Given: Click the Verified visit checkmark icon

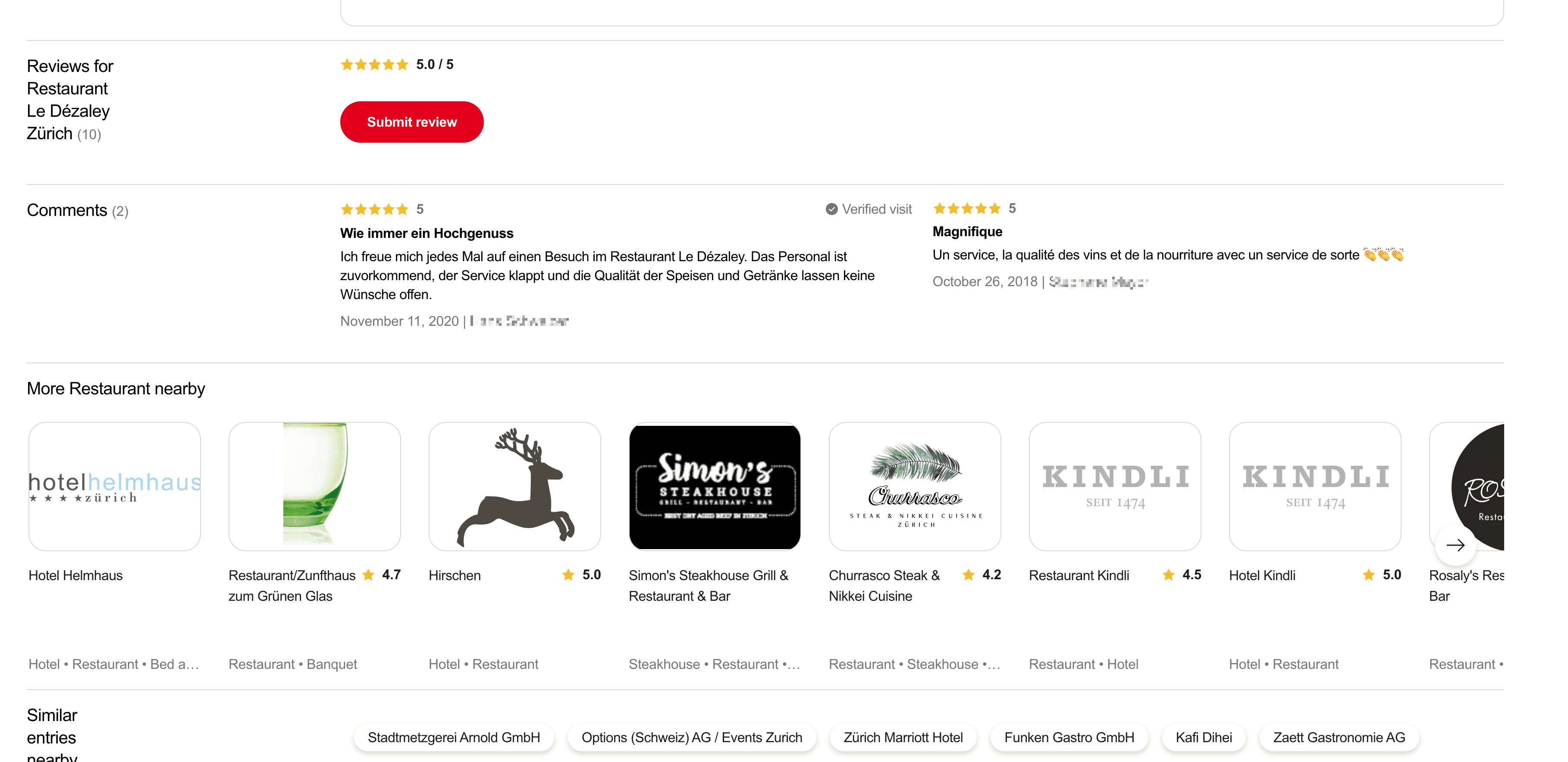Looking at the screenshot, I should [x=831, y=209].
